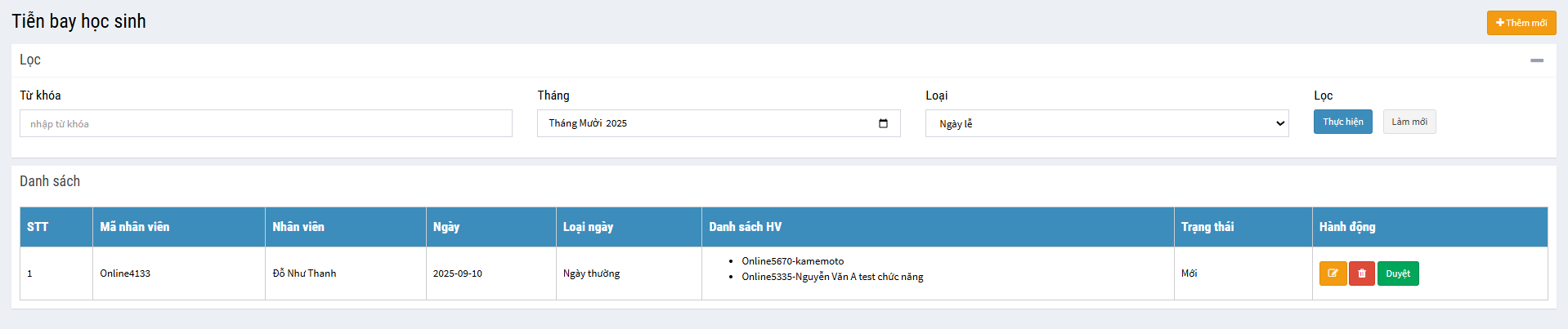Click the orange Thêm mới button
Image resolution: width=1568 pixels, height=329 pixels.
(1521, 23)
